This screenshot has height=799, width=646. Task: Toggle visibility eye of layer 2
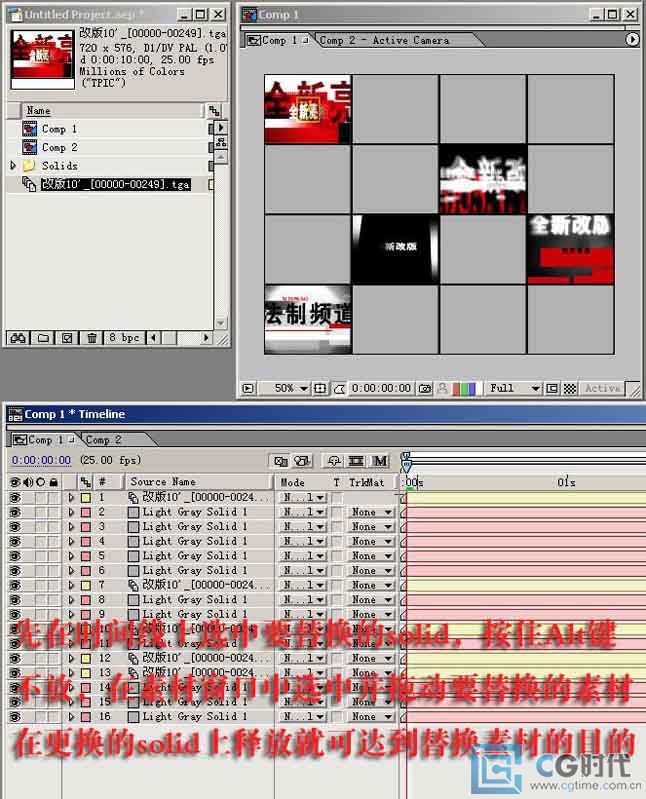coord(14,512)
